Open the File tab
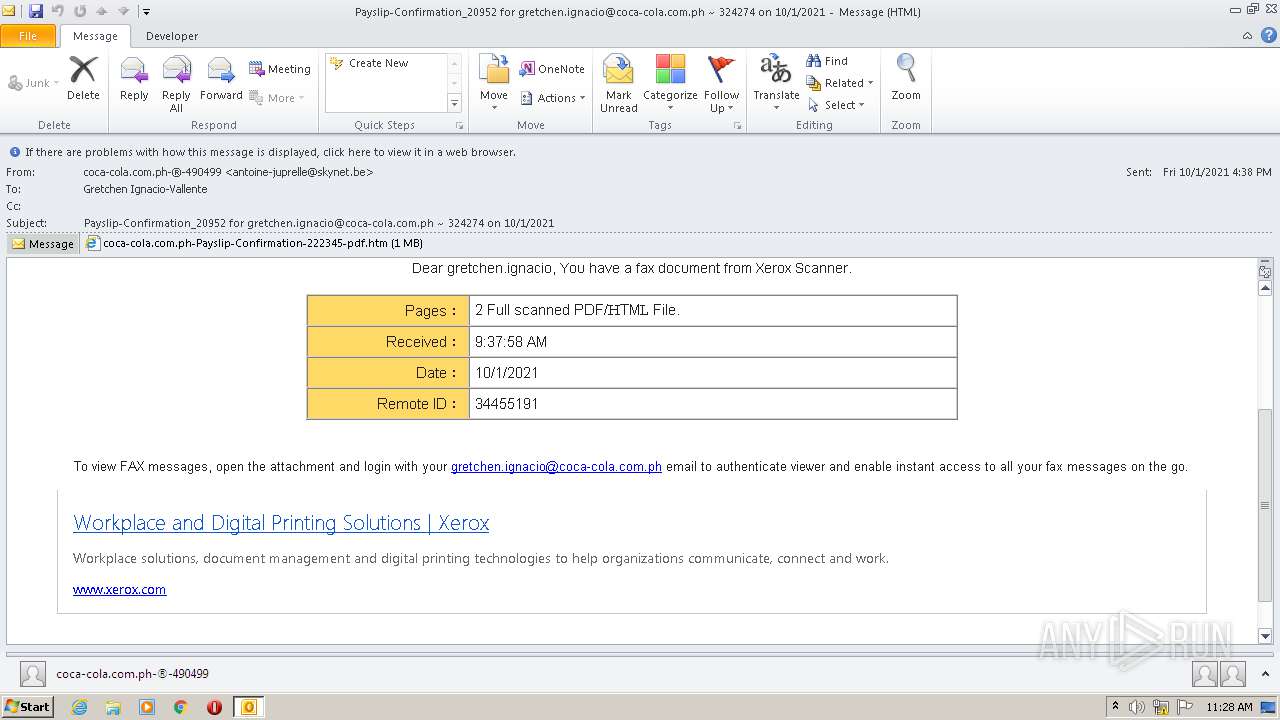 pyautogui.click(x=28, y=36)
